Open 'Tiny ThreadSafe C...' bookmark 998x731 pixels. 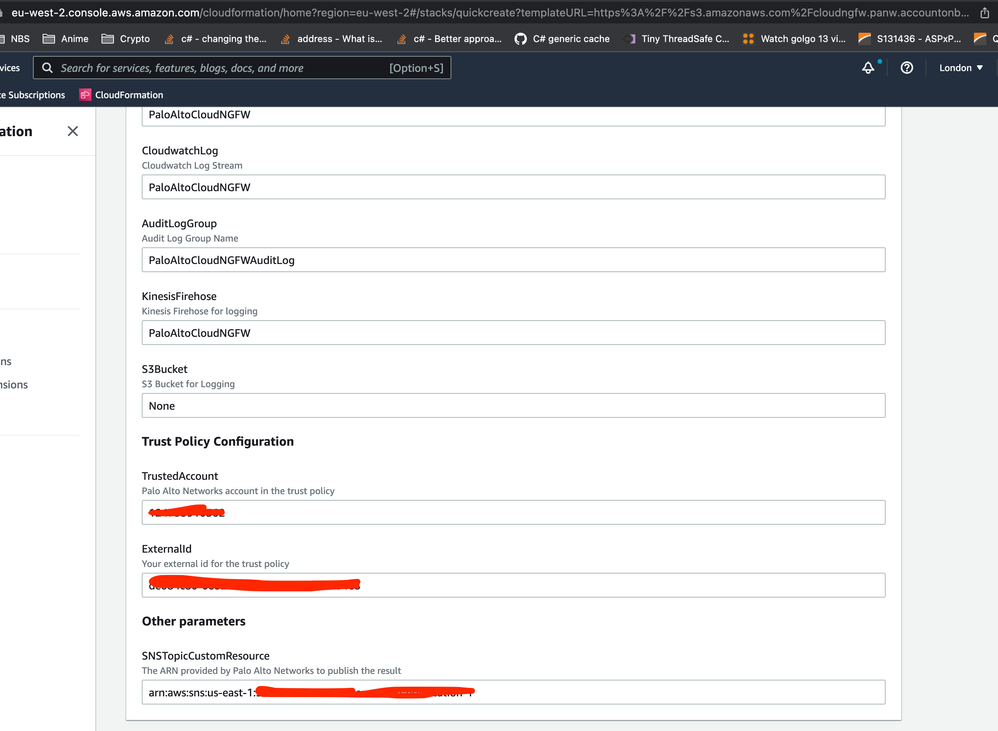point(677,39)
